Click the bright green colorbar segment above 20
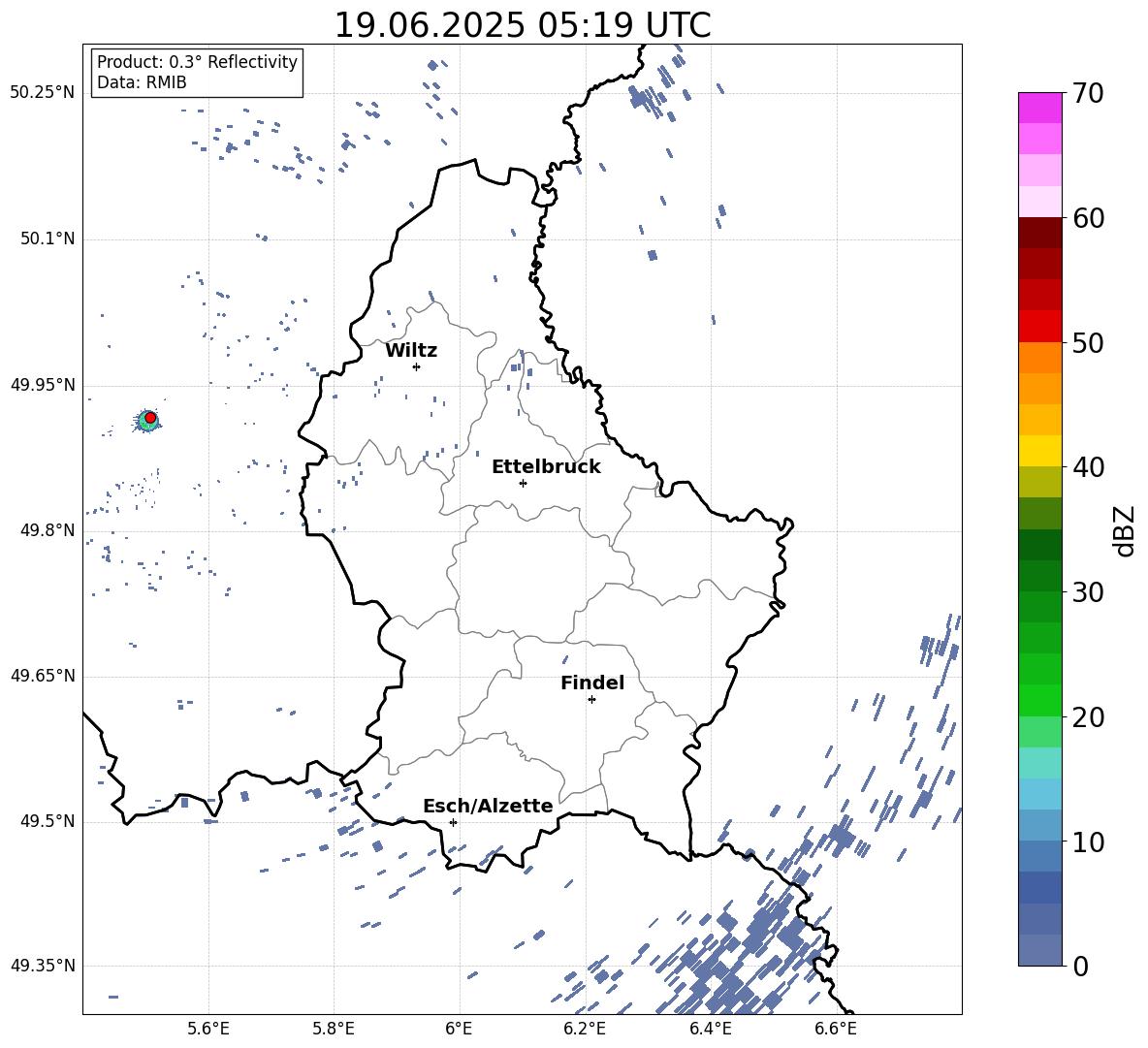 (1039, 700)
